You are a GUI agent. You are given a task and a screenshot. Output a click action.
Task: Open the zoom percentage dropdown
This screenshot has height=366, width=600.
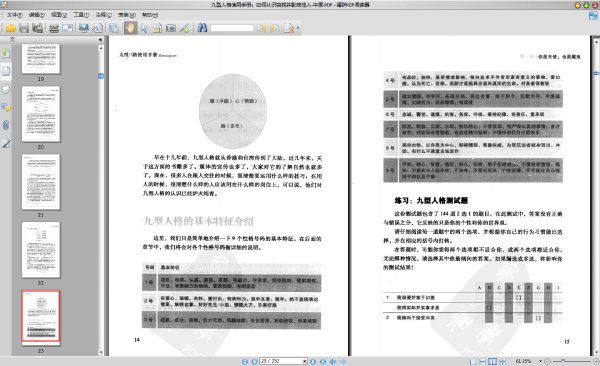[x=540, y=361]
